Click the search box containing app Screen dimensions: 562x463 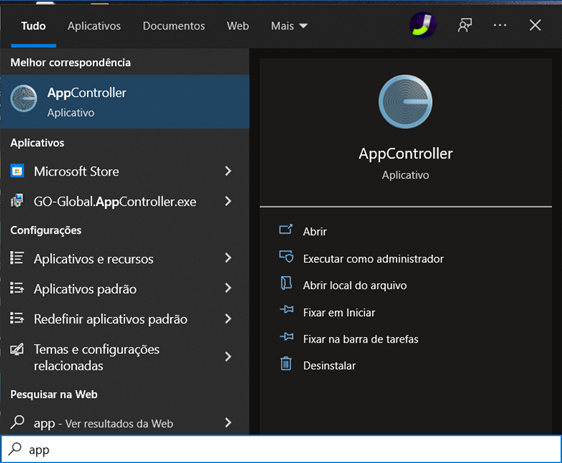pos(281,449)
